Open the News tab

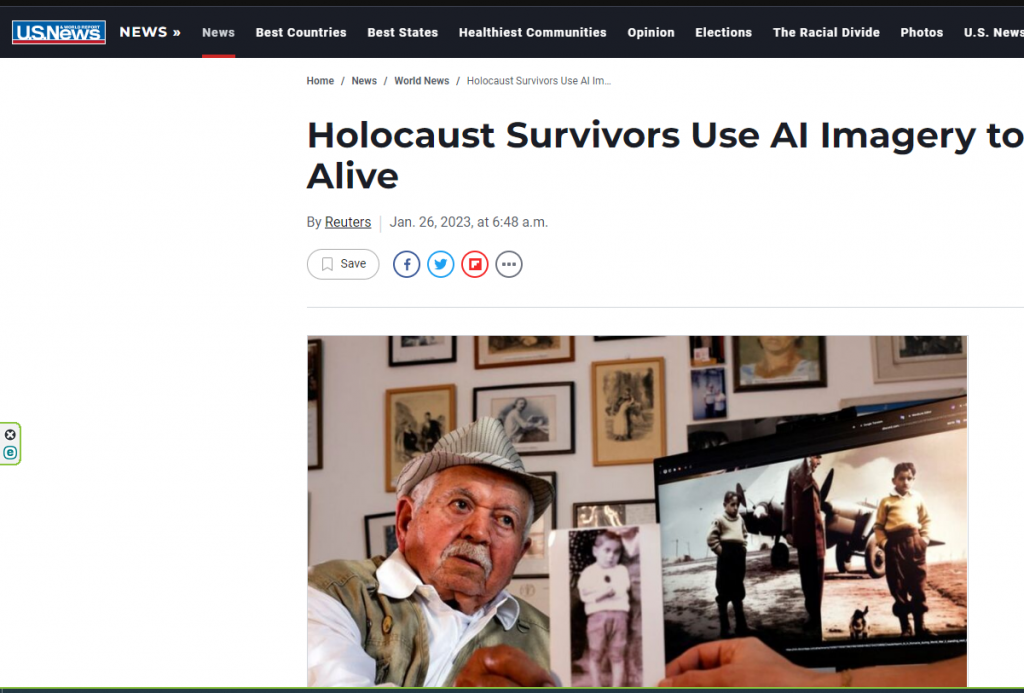point(218,33)
